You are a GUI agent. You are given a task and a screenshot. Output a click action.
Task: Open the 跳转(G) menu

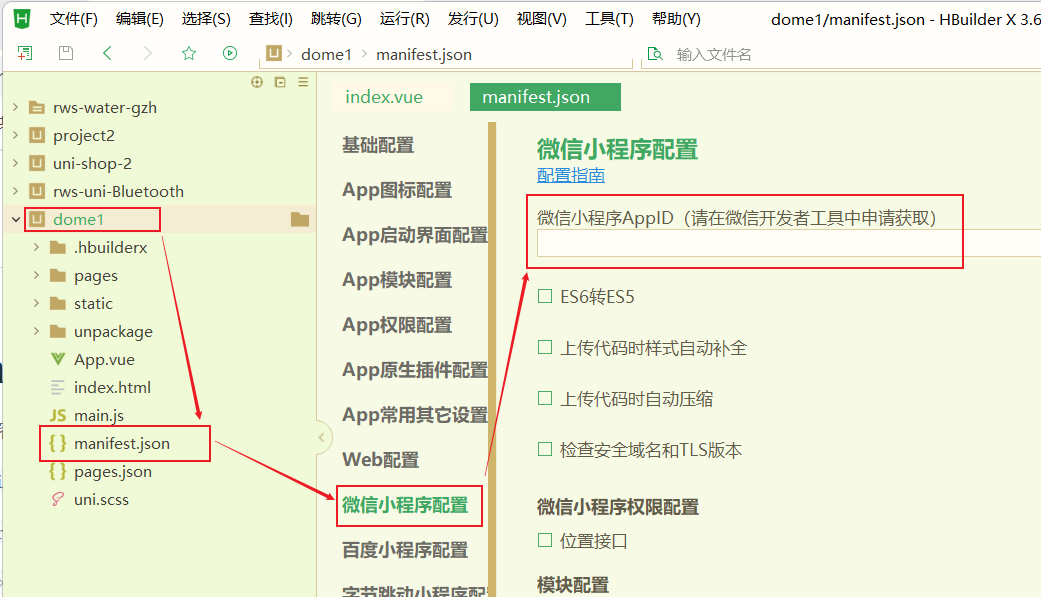(x=336, y=19)
